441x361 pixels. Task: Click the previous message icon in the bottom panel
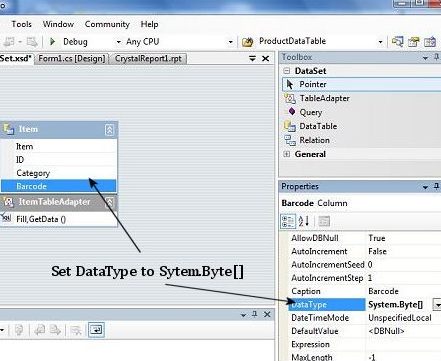40,330
